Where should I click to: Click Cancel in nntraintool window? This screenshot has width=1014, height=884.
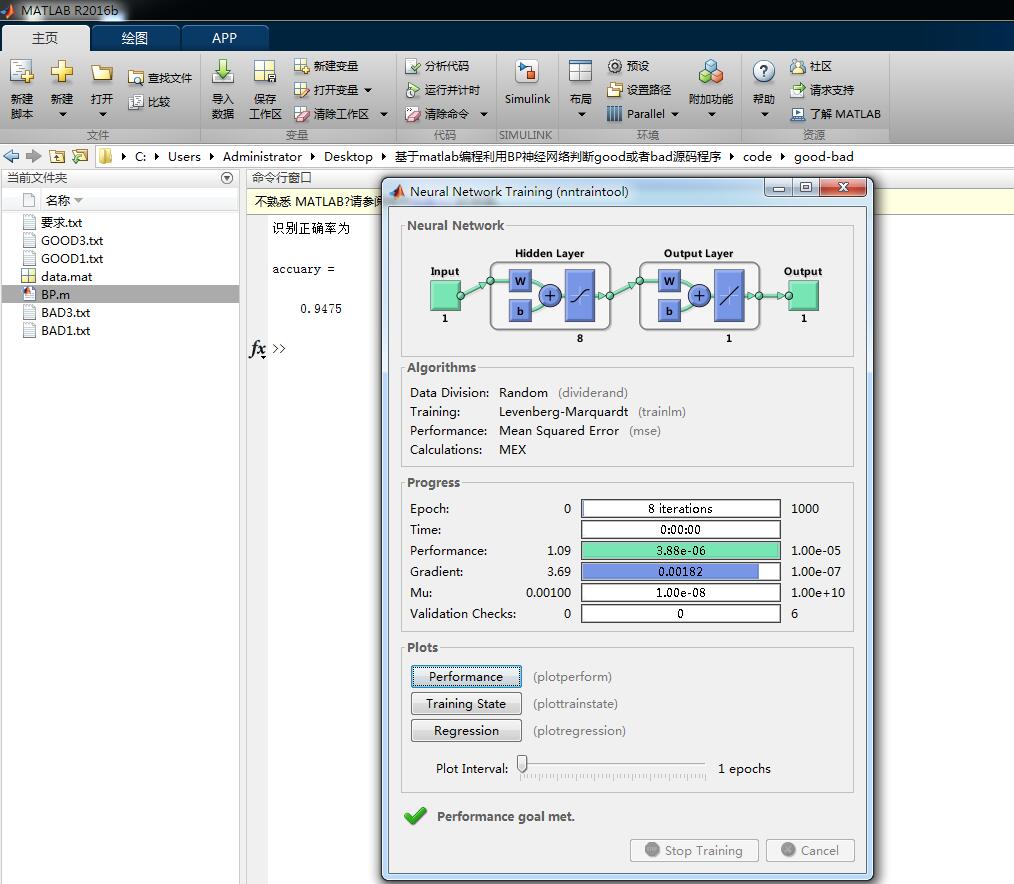(810, 850)
